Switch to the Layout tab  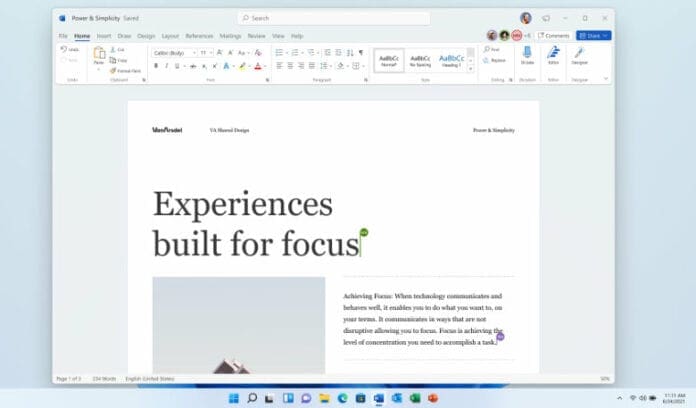(170, 36)
